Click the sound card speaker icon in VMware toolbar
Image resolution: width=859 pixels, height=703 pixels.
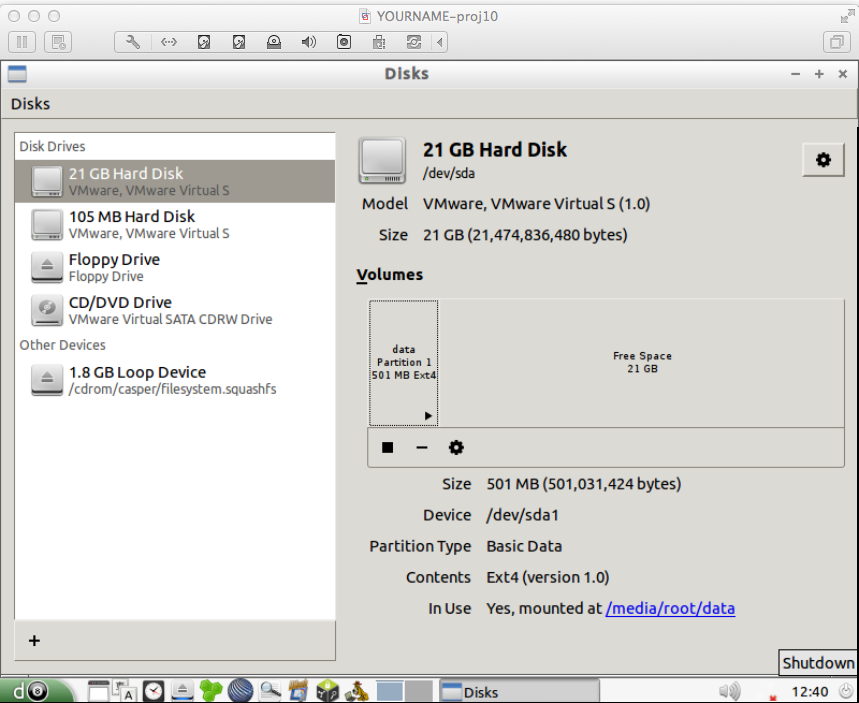[x=309, y=42]
